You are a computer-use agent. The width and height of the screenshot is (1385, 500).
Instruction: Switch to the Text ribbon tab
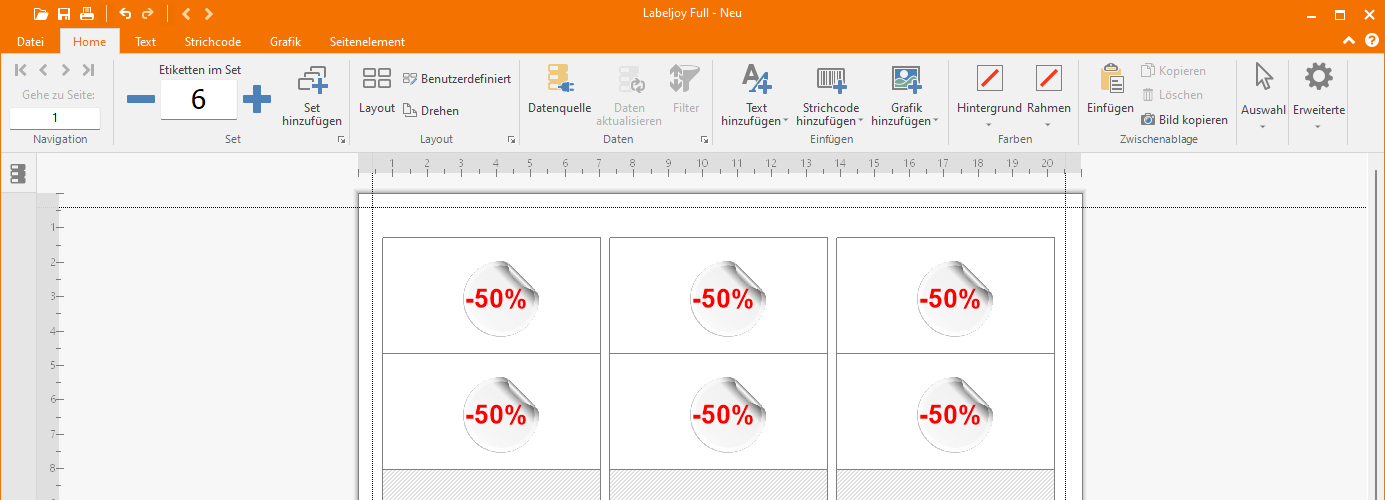click(x=146, y=42)
